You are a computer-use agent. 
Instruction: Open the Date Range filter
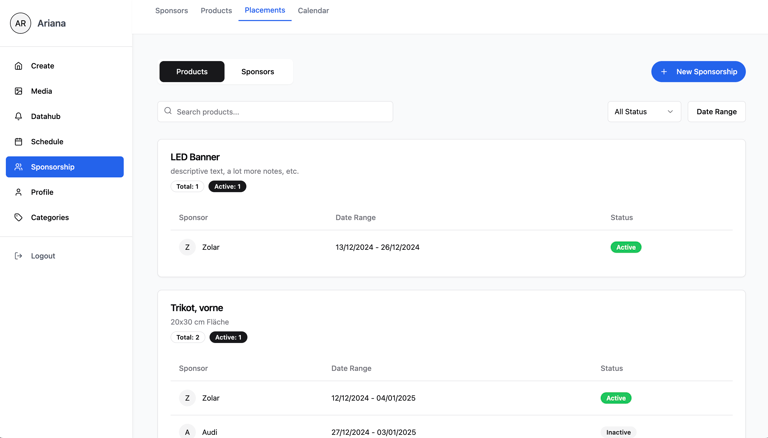pyautogui.click(x=717, y=112)
